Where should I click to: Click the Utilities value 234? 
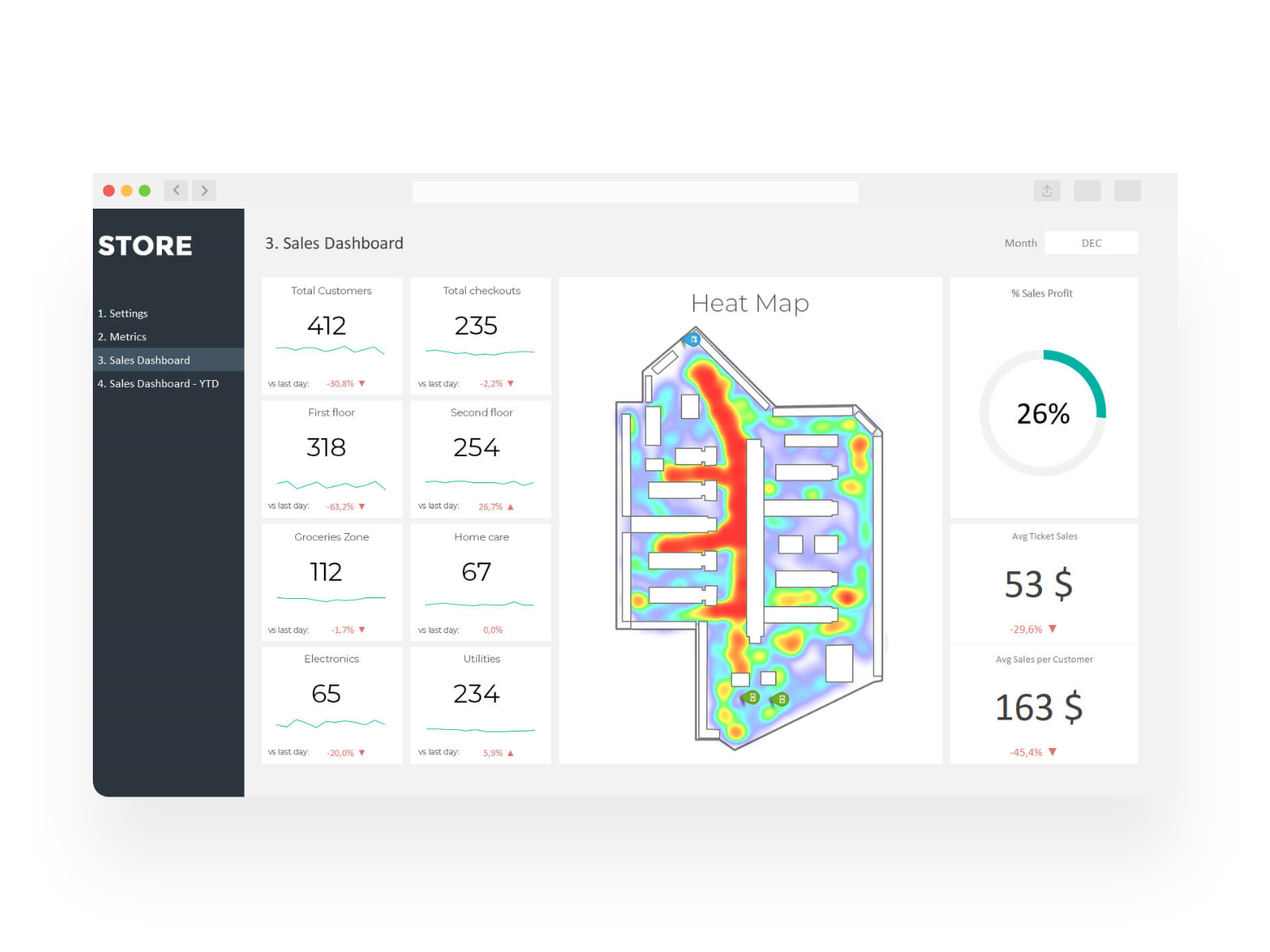pos(476,694)
